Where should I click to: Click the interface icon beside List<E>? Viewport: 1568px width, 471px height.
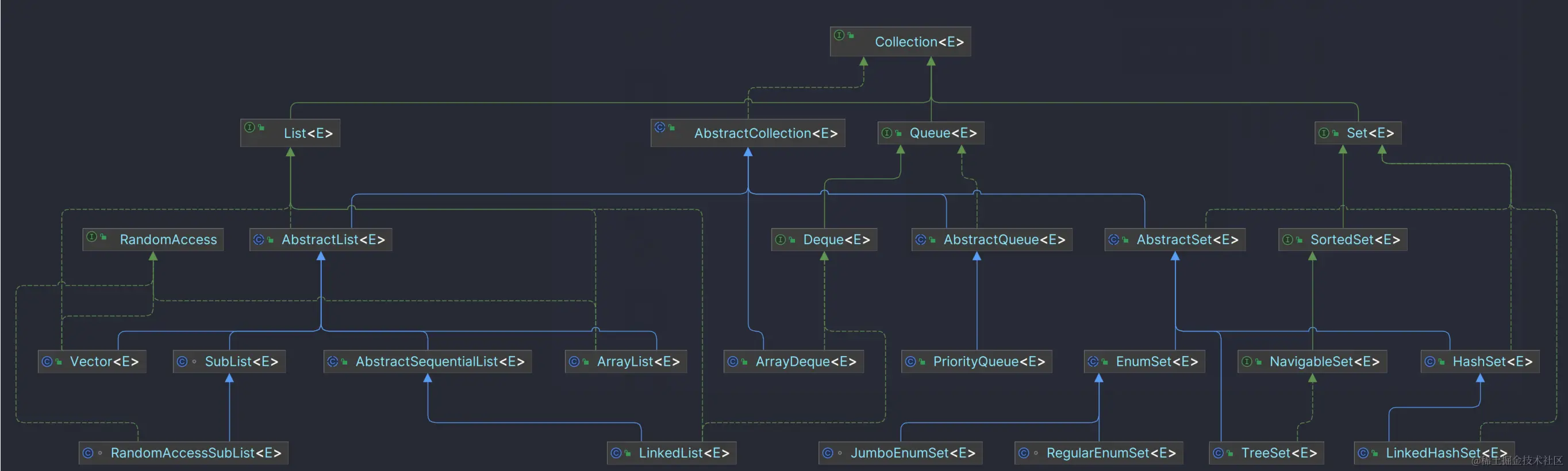(249, 127)
